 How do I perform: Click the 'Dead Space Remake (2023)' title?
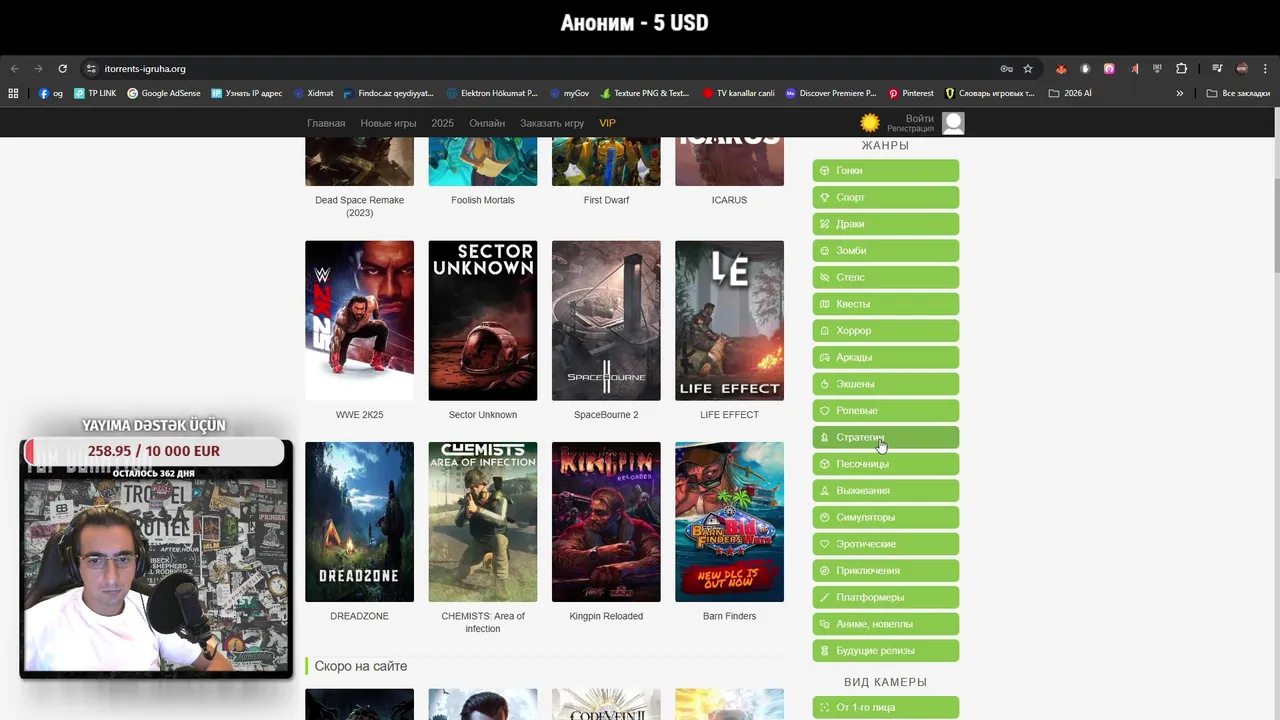(359, 206)
